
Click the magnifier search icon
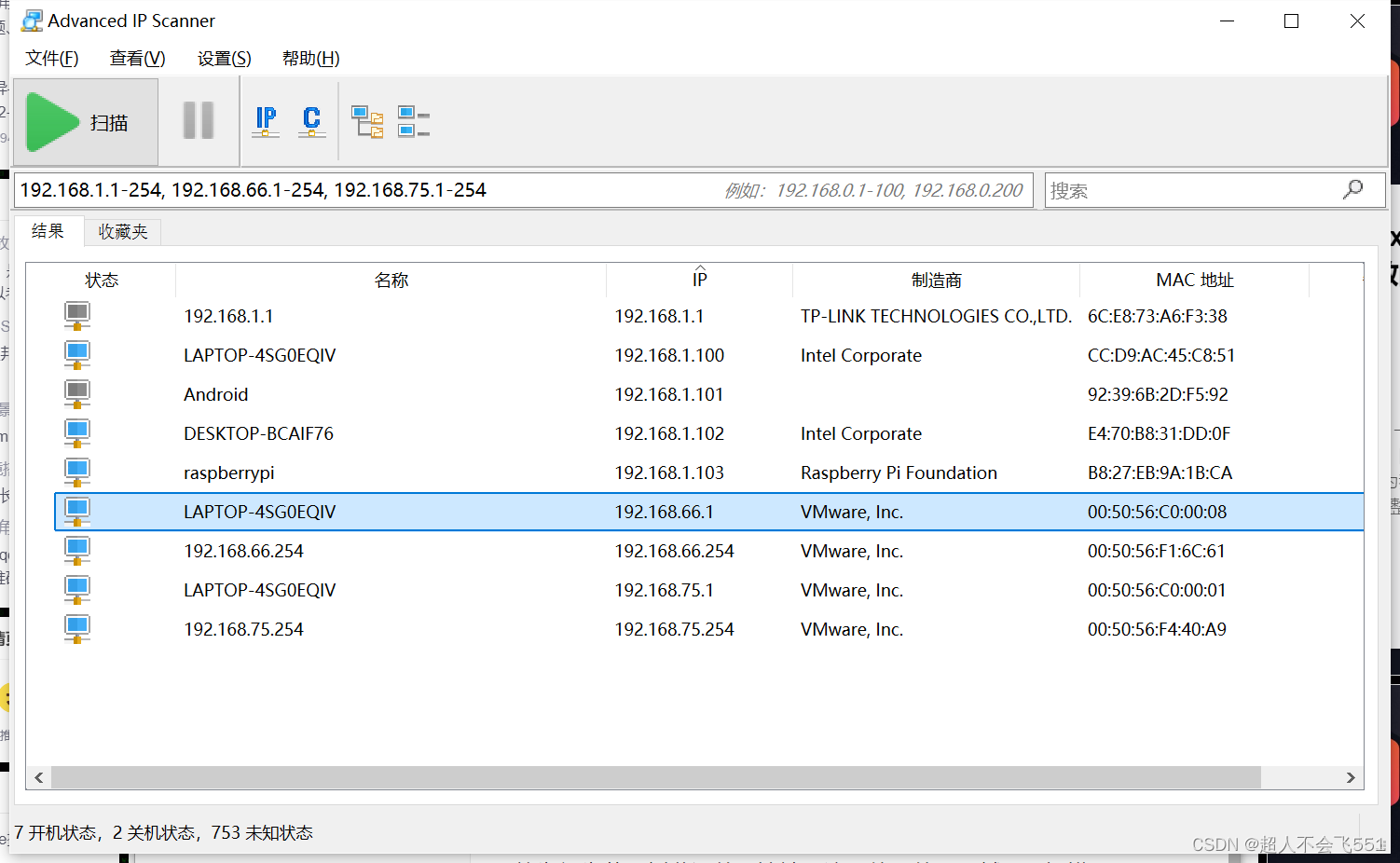[1353, 189]
